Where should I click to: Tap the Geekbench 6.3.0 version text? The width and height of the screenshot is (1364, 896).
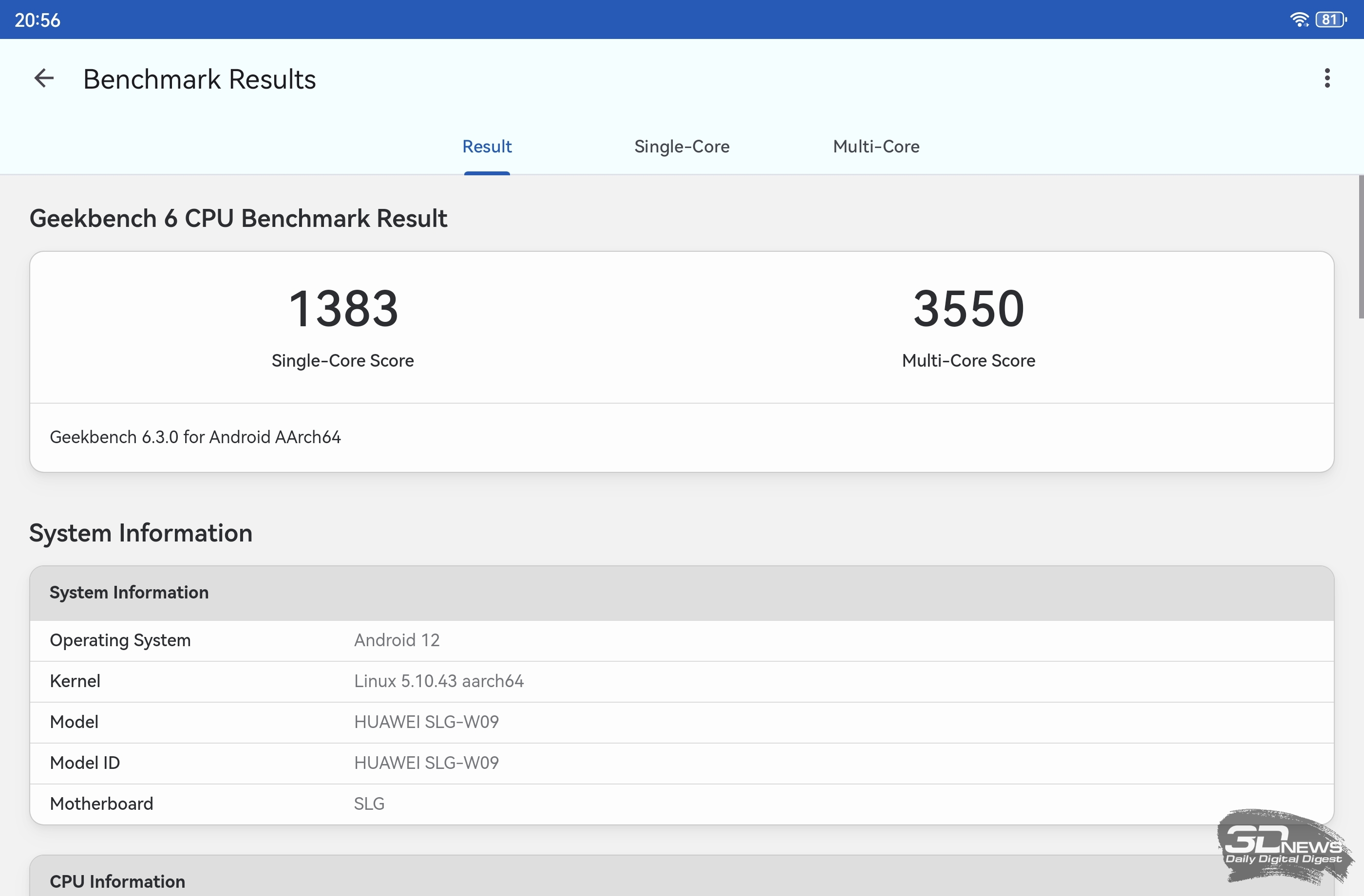pos(195,437)
